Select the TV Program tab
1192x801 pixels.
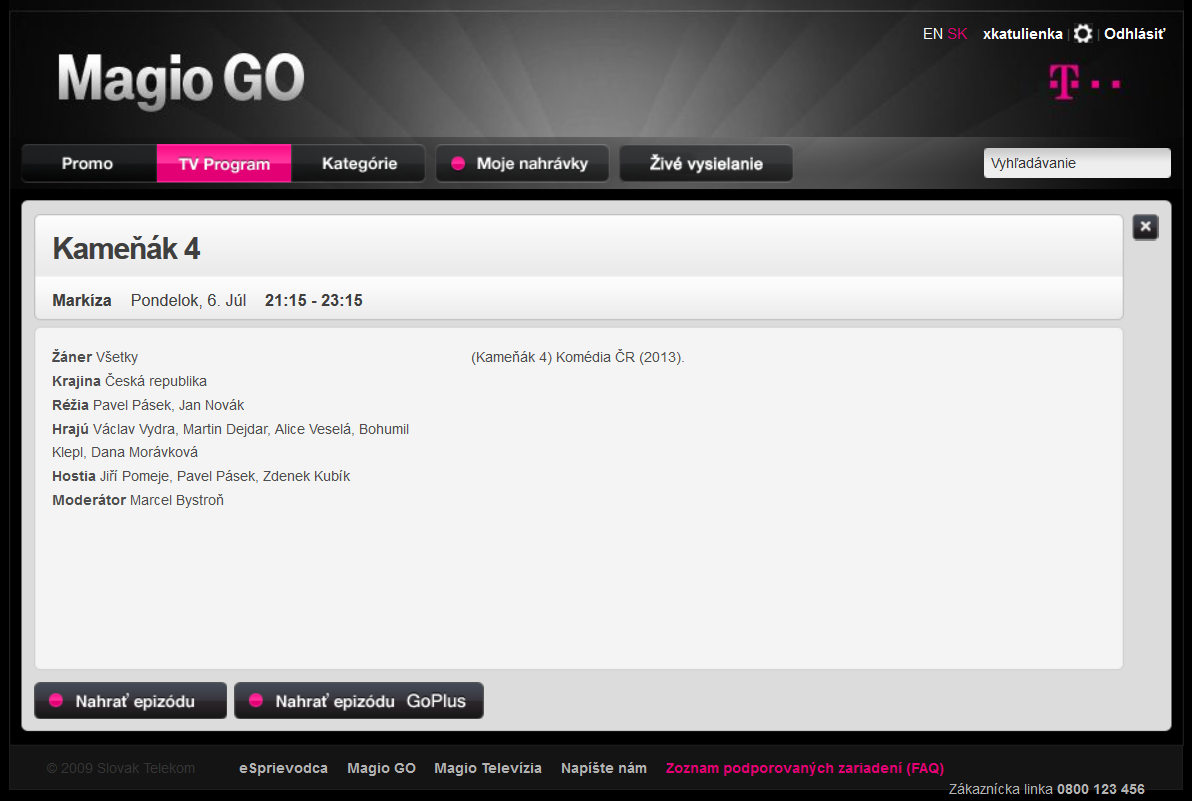224,163
